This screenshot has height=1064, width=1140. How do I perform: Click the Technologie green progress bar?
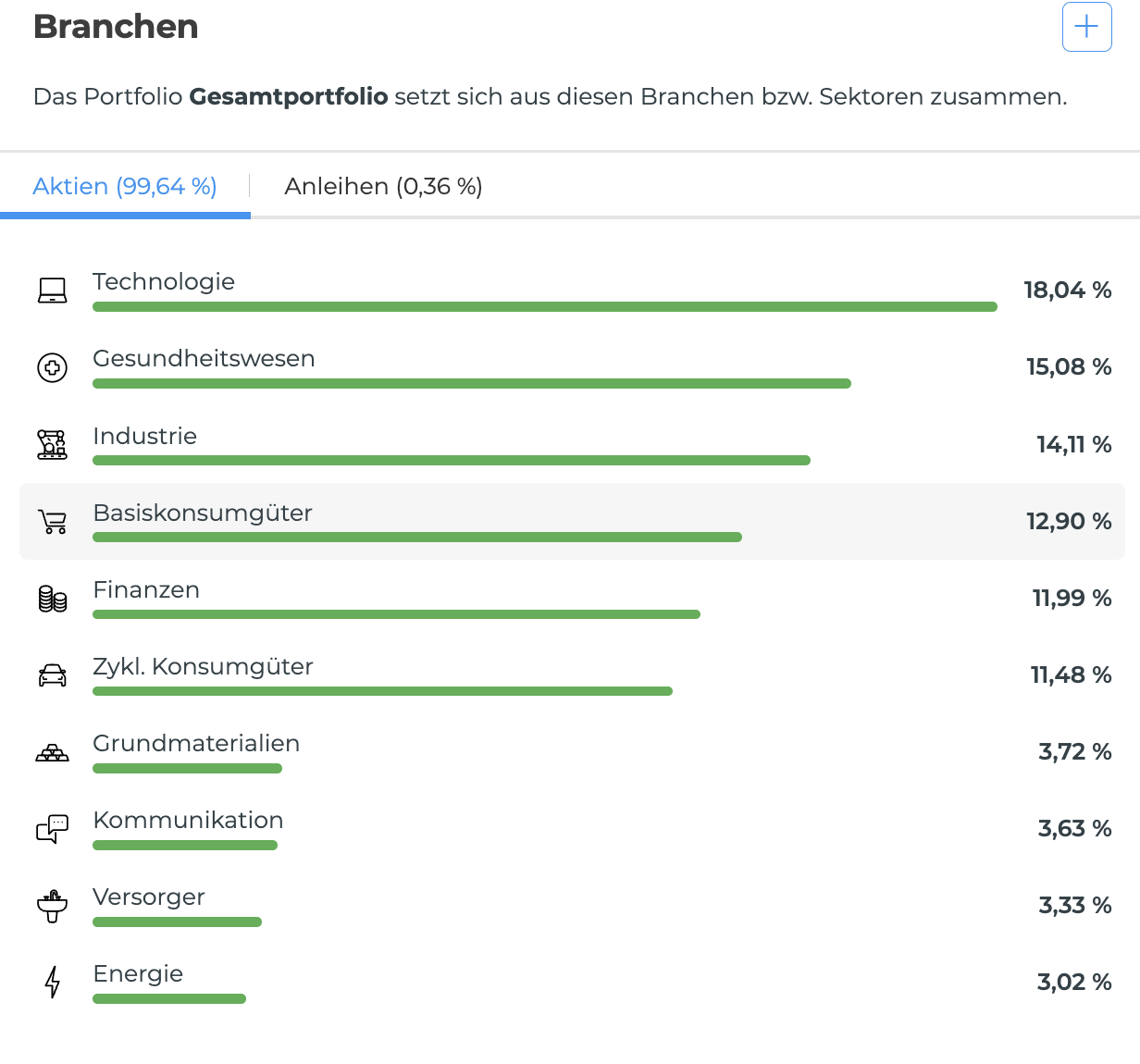544,307
